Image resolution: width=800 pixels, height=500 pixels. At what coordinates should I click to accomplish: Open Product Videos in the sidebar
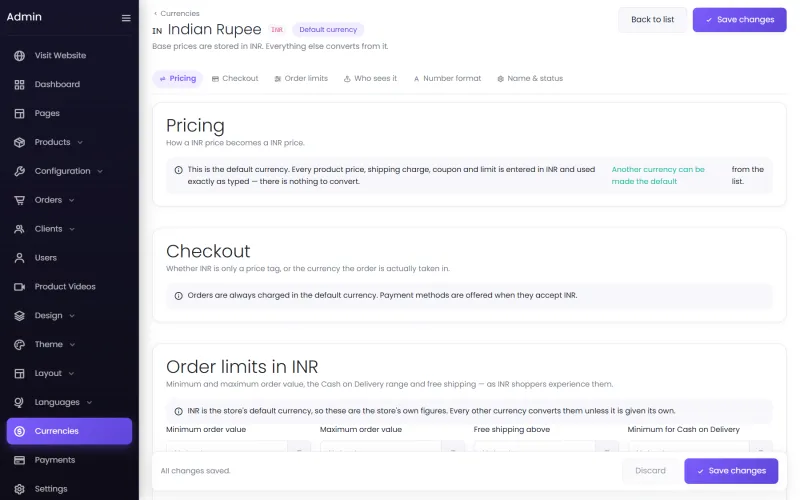[x=69, y=287]
